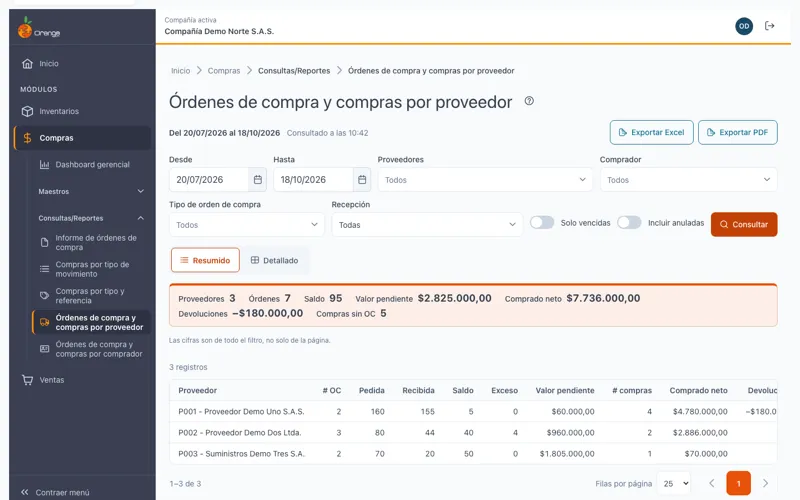Click the Informe de órdenes de compra document icon
800x500 pixels.
44,242
